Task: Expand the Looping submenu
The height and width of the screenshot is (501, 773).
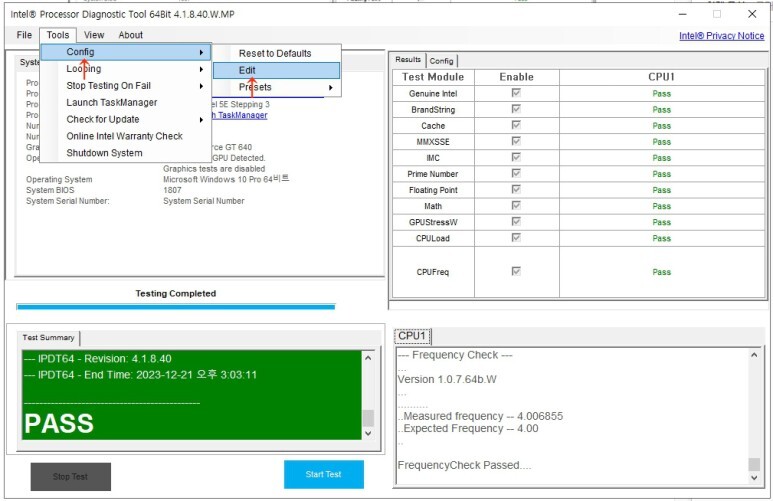Action: [x=126, y=69]
